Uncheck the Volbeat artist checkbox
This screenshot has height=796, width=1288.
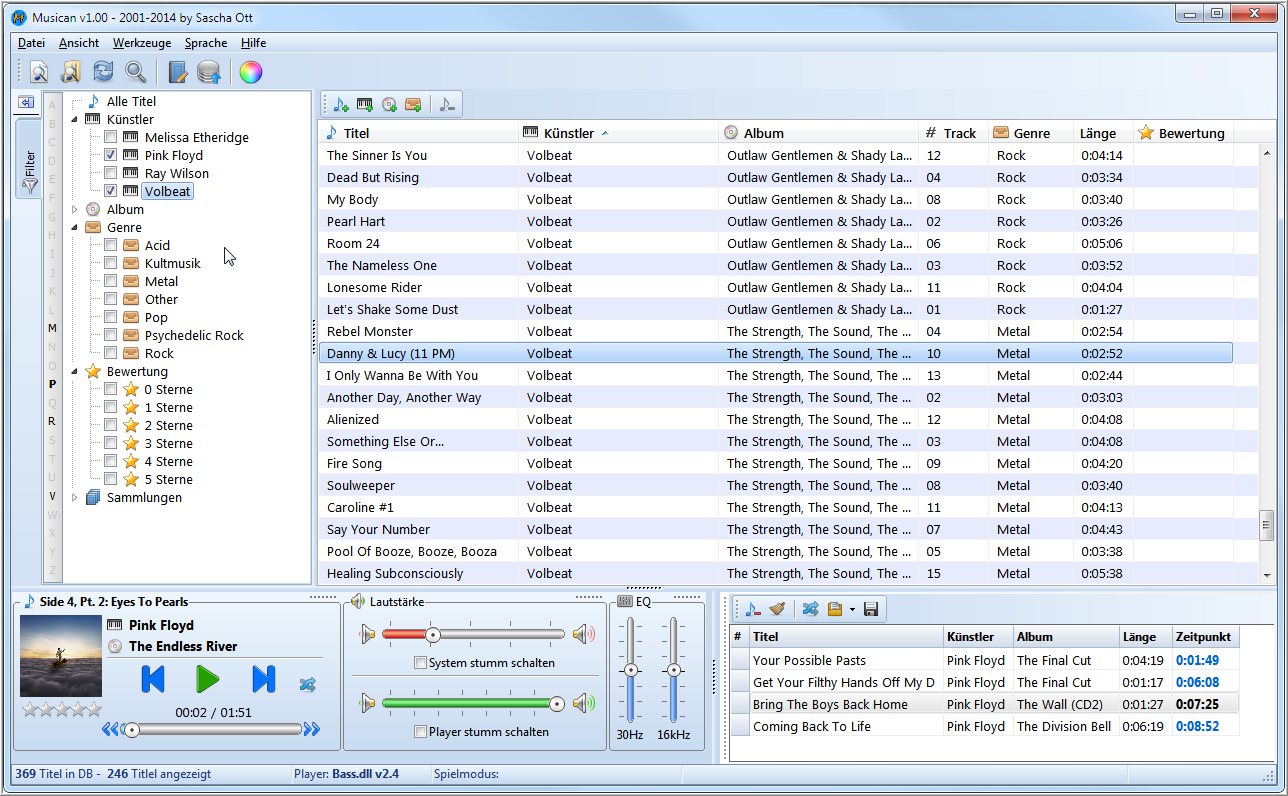pos(111,191)
